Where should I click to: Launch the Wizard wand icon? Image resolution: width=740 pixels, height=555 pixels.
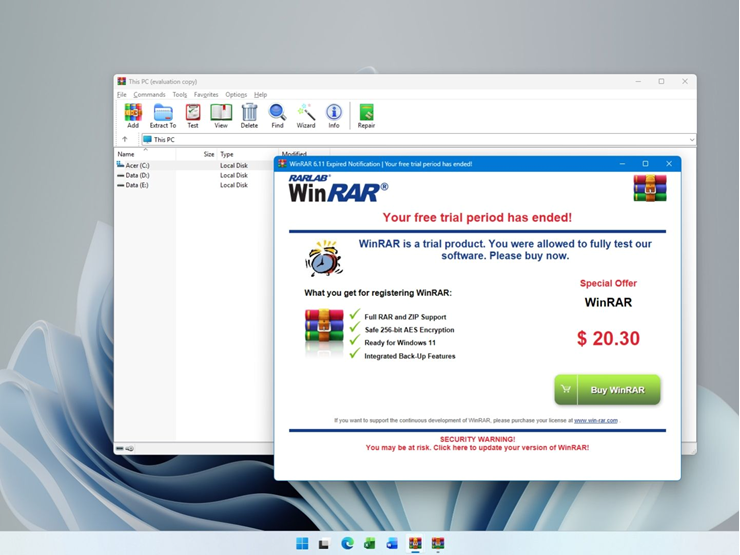306,116
